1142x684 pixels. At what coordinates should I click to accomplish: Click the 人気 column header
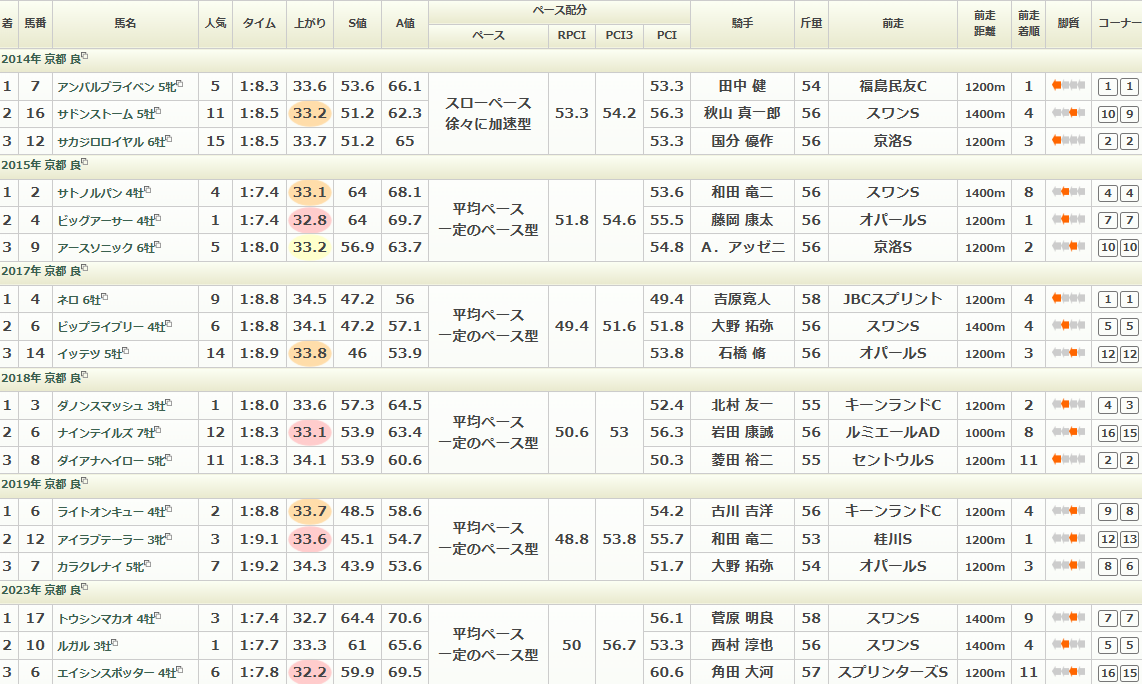pyautogui.click(x=215, y=24)
